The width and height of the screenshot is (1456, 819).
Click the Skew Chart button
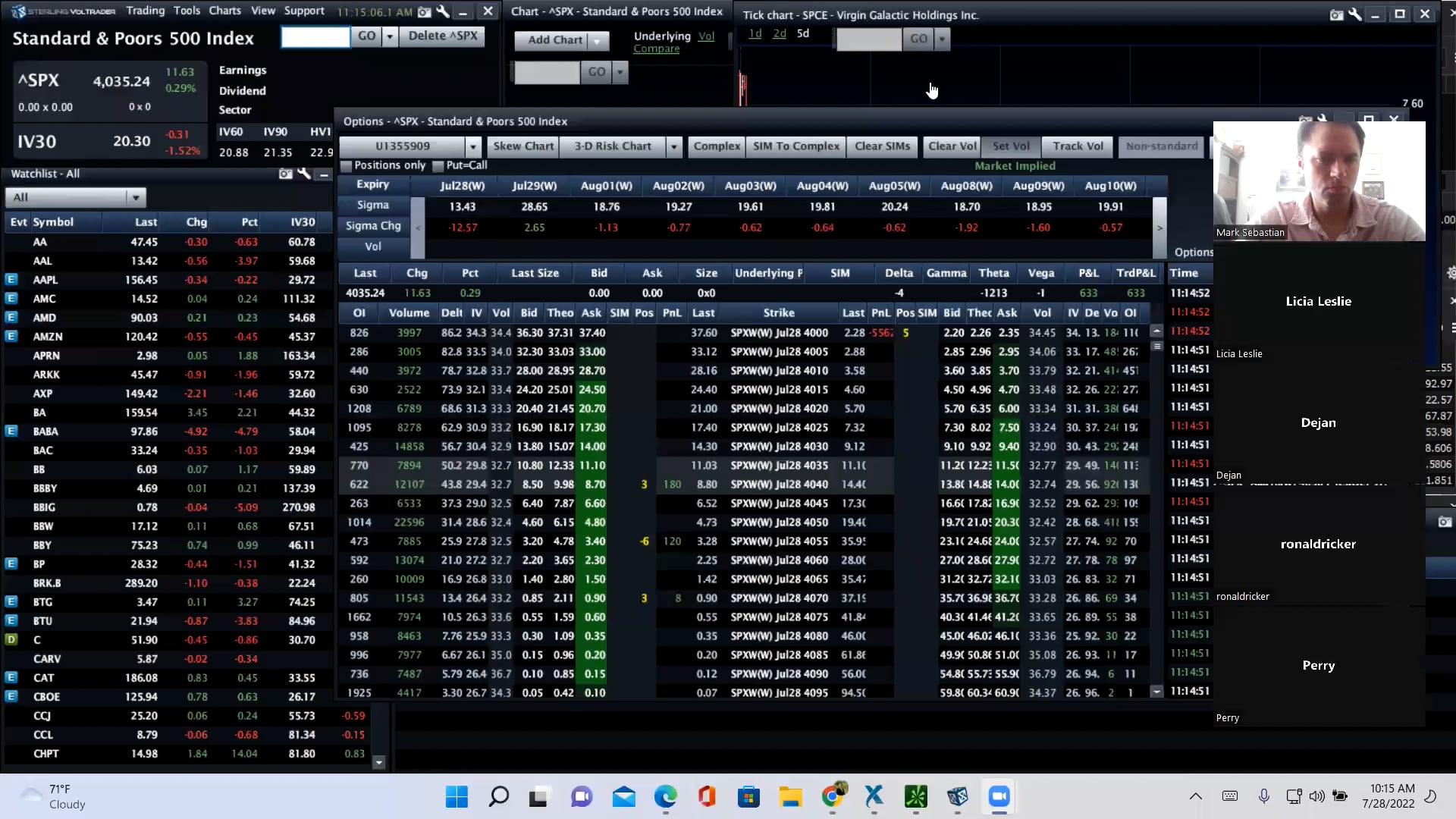(x=523, y=146)
